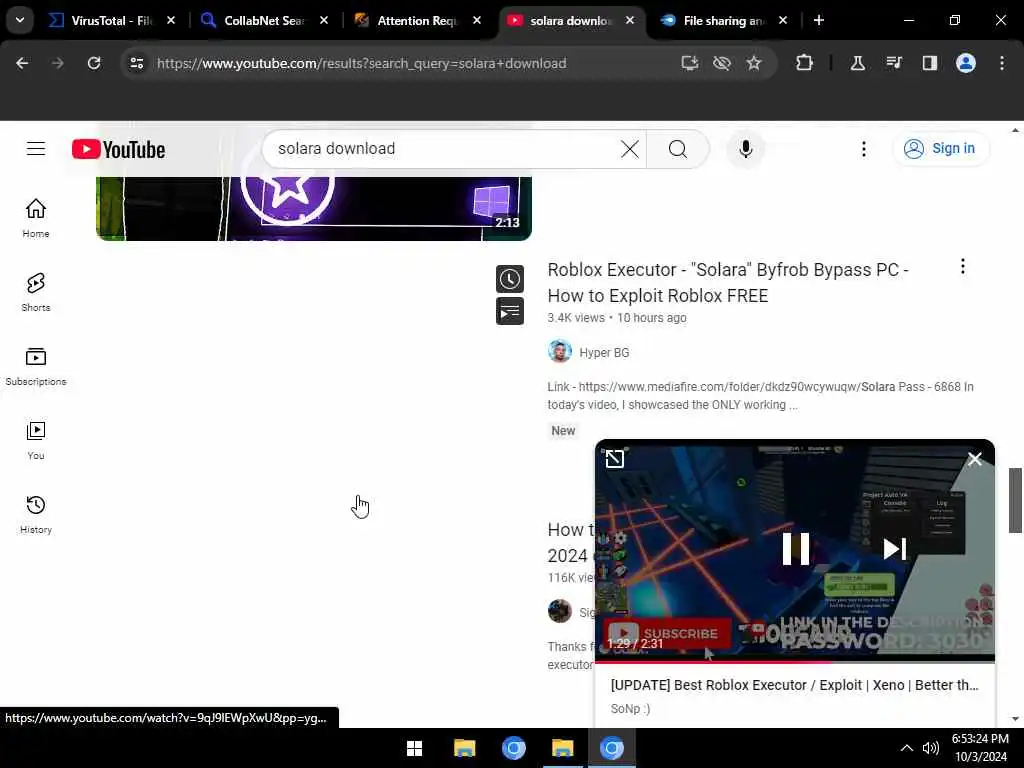Switch to the Attention Required tab
This screenshot has width=1024, height=768.
click(416, 21)
